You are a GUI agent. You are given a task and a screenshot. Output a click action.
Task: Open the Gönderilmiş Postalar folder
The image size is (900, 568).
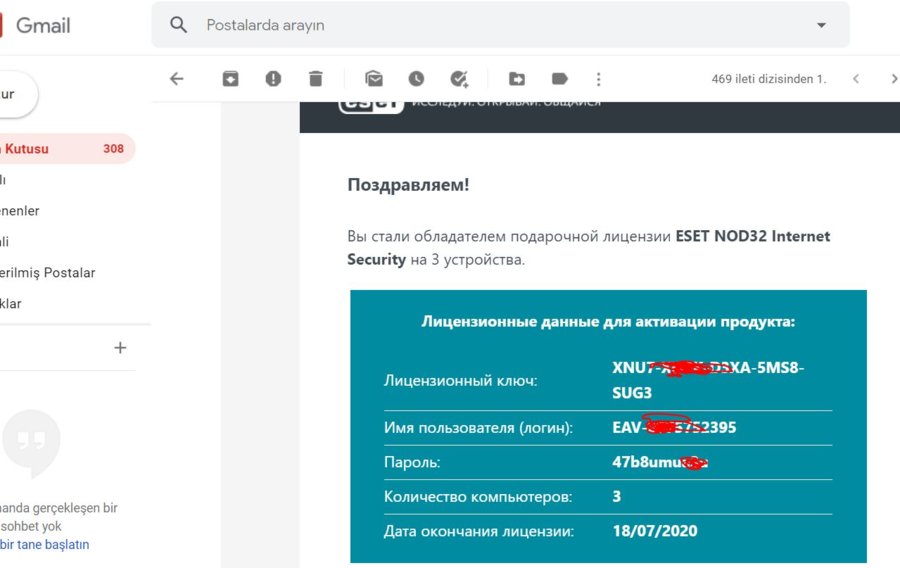(48, 273)
